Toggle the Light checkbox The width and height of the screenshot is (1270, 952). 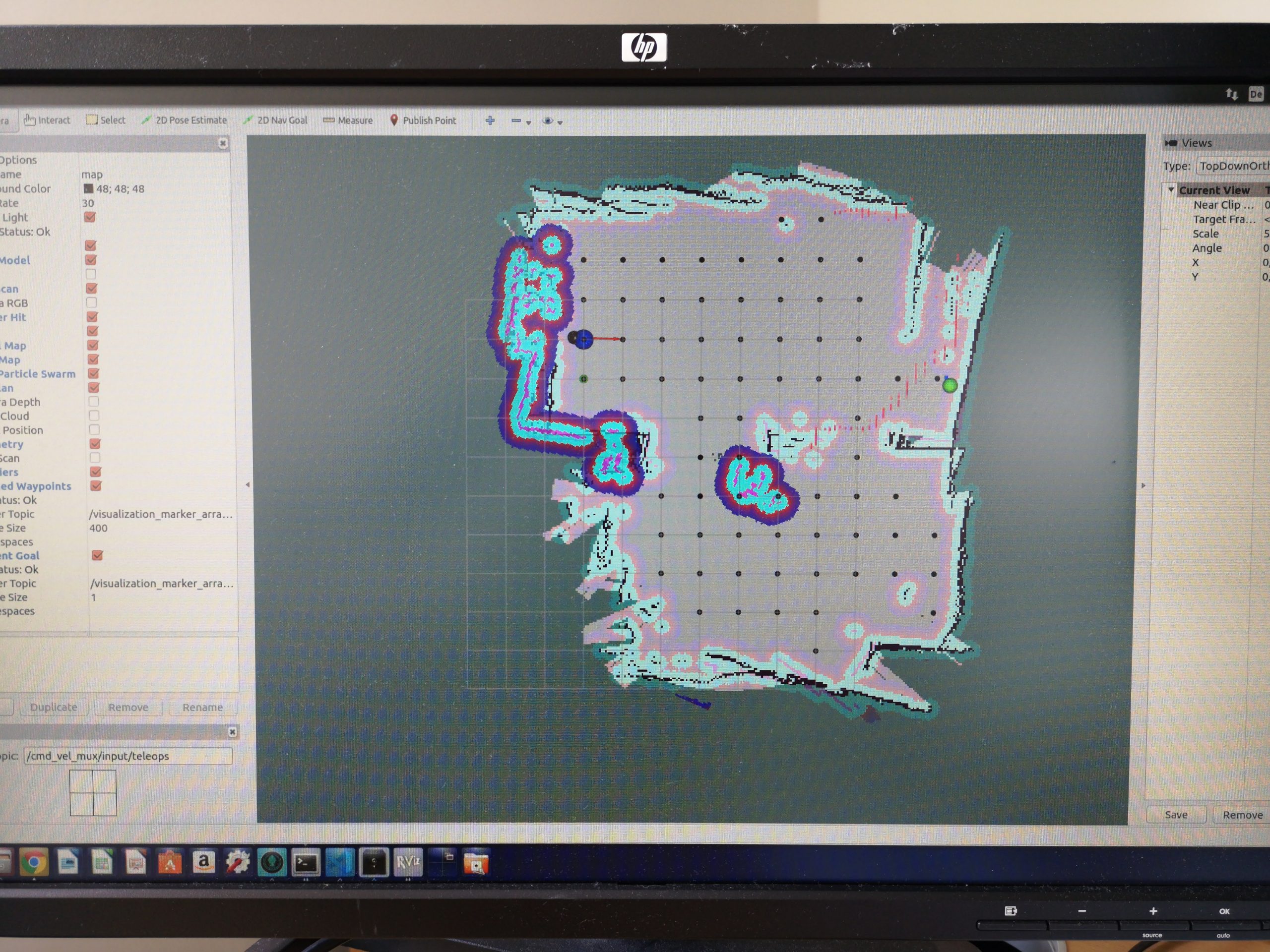tap(90, 217)
